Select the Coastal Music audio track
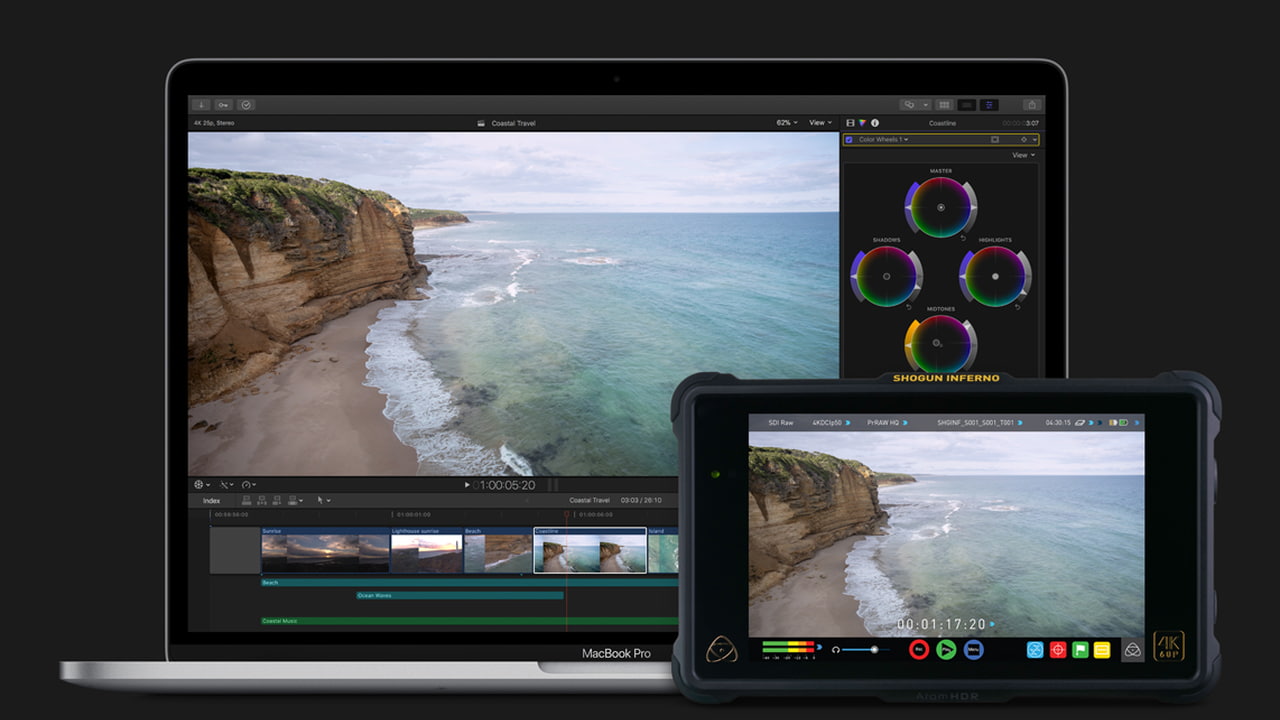The image size is (1280, 720). coord(468,621)
